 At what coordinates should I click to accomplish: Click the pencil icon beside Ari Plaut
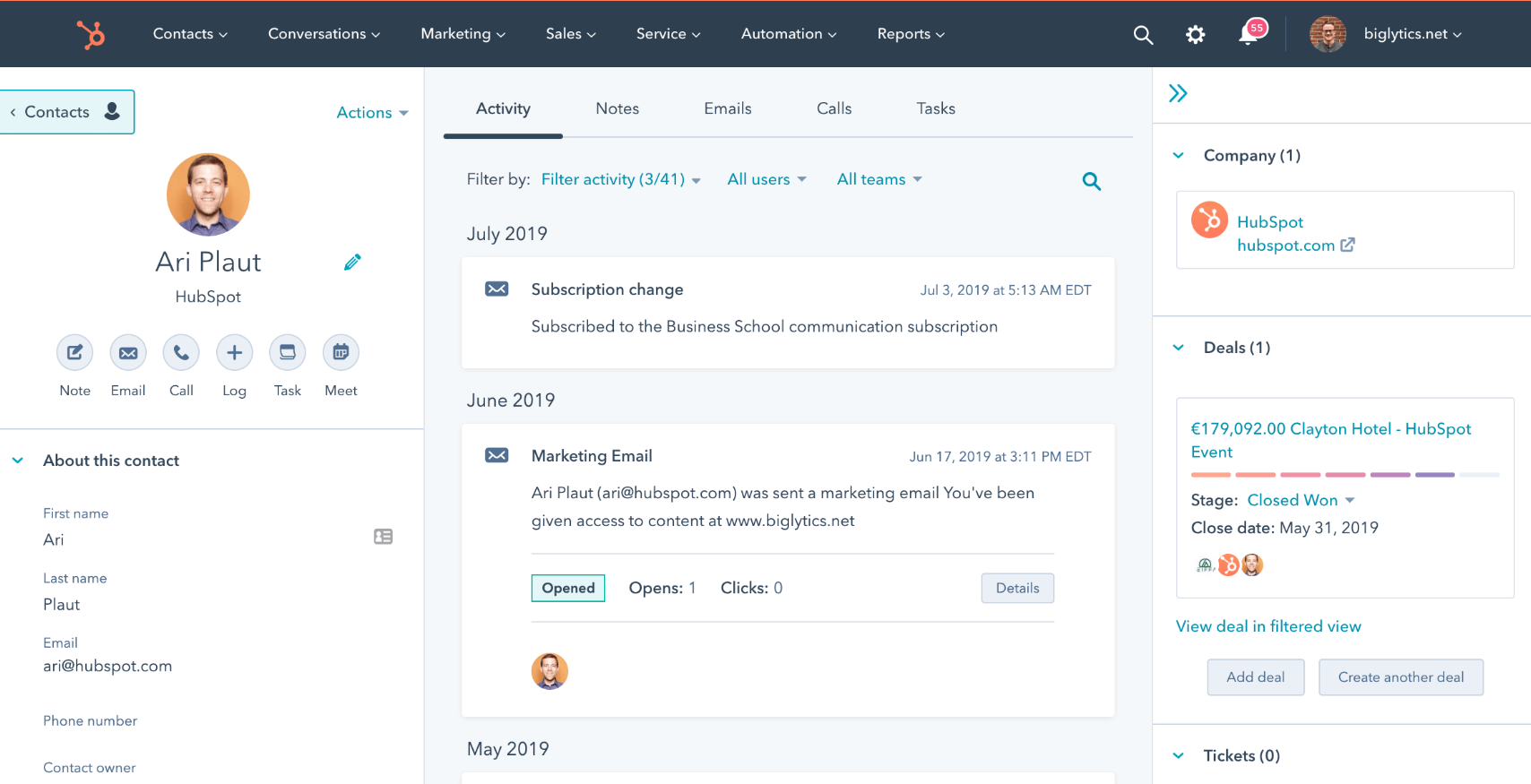(x=352, y=263)
